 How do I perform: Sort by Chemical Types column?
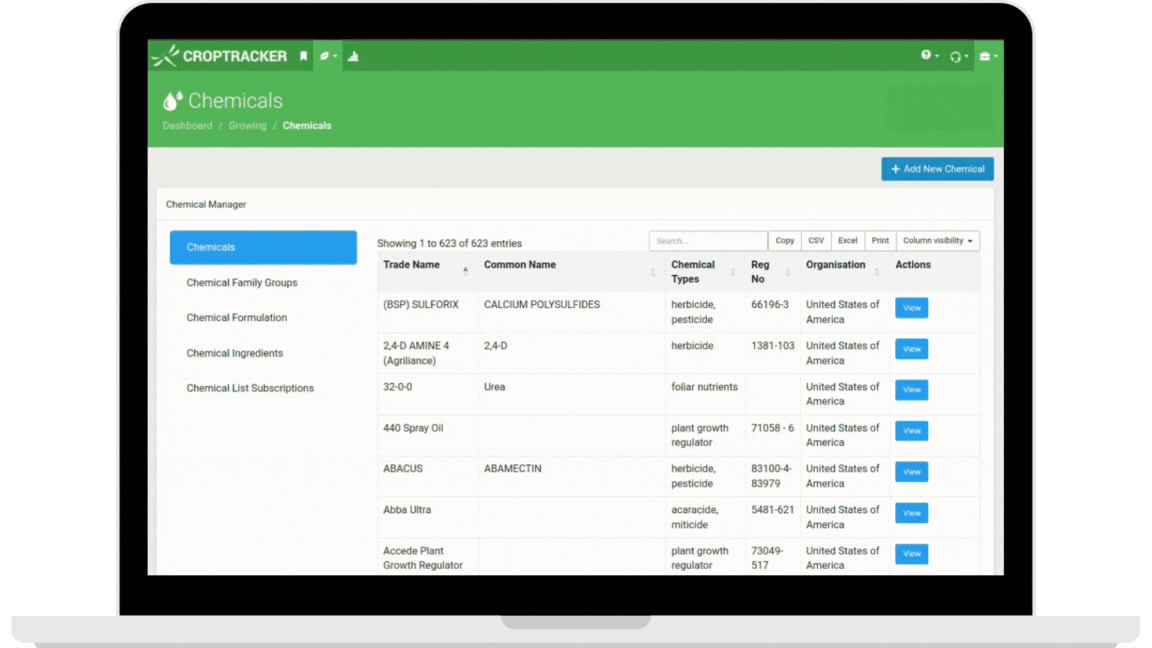pos(705,272)
